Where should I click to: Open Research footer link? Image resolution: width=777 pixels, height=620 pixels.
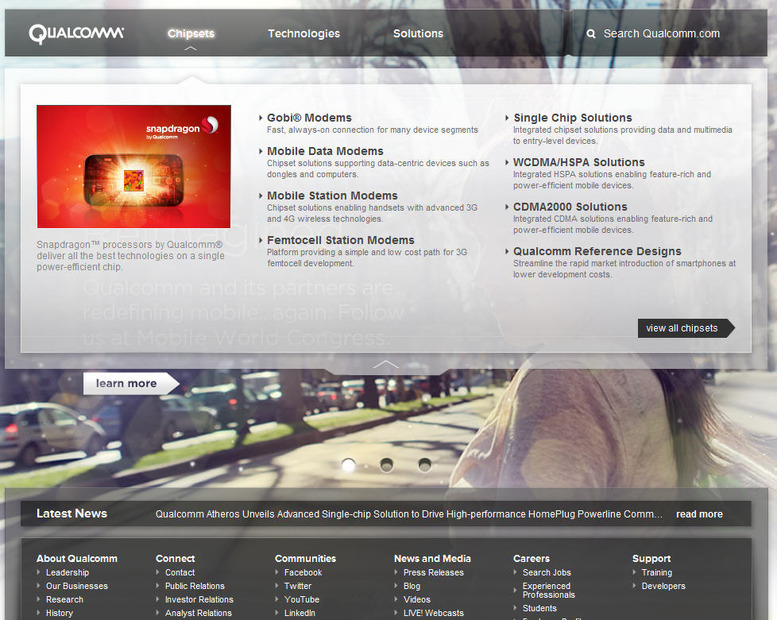click(x=64, y=599)
